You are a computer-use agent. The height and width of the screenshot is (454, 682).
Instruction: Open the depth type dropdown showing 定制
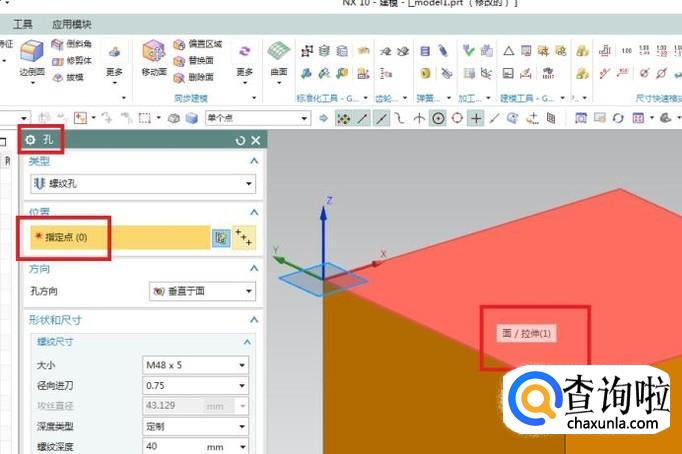click(x=194, y=426)
